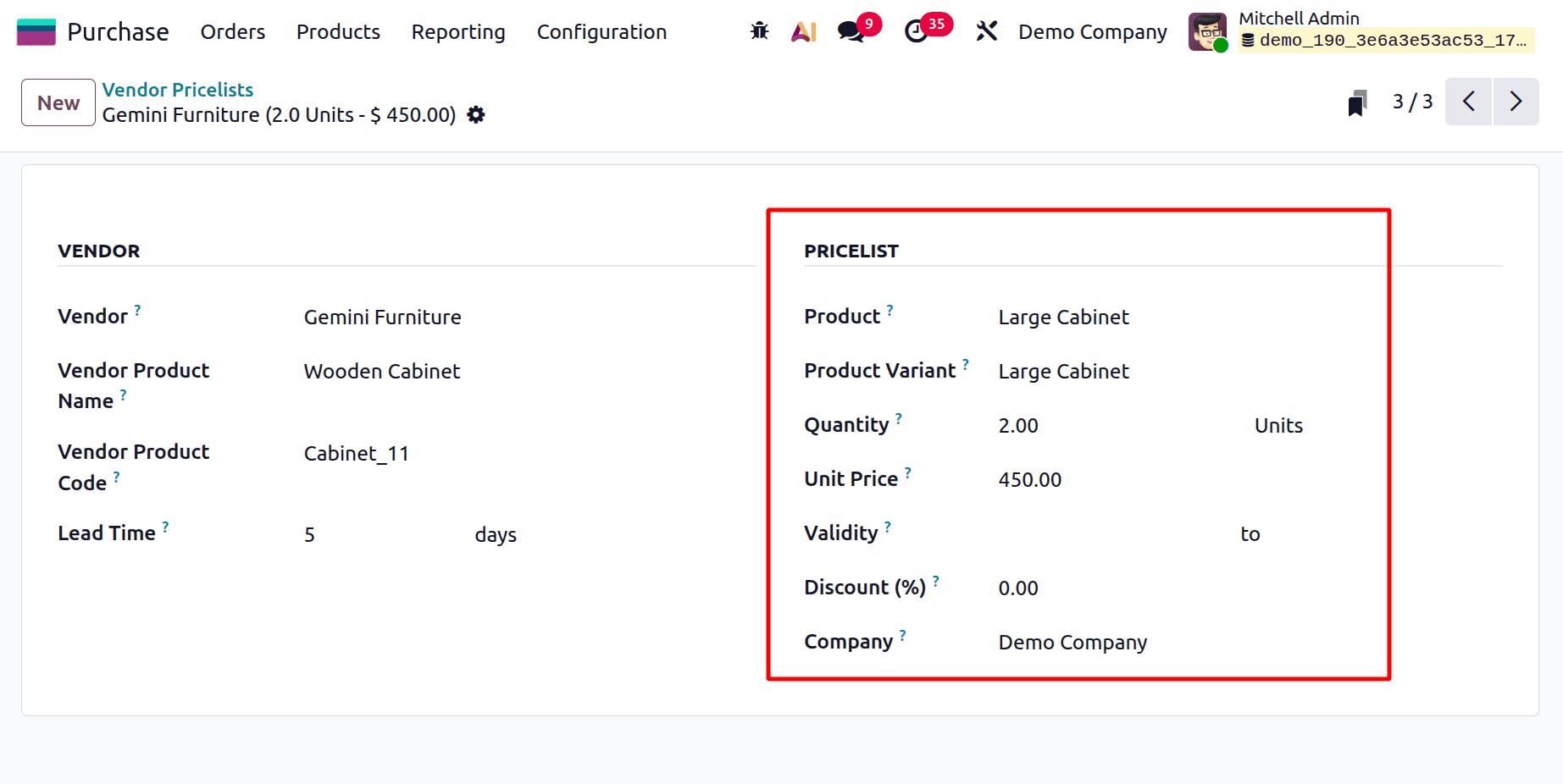Image resolution: width=1563 pixels, height=784 pixels.
Task: Open the Configuration menu
Action: point(601,32)
